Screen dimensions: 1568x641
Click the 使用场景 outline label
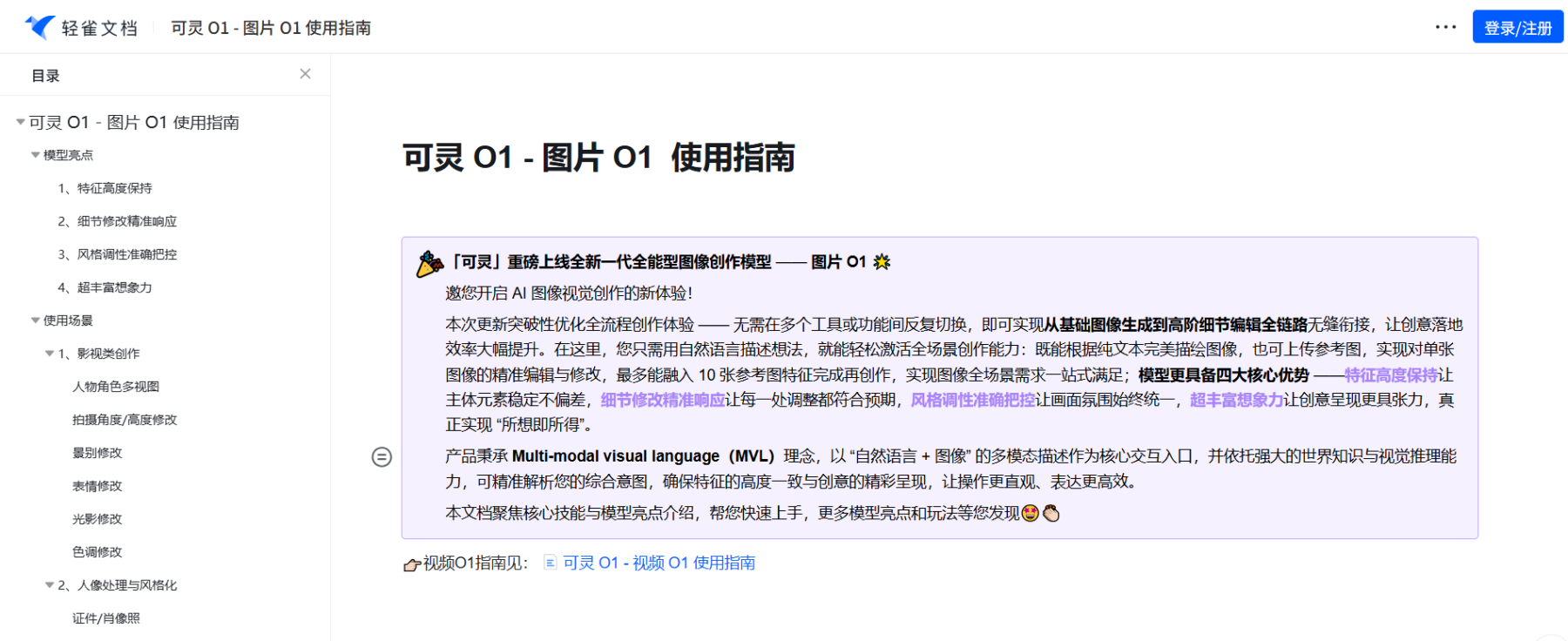tap(68, 320)
